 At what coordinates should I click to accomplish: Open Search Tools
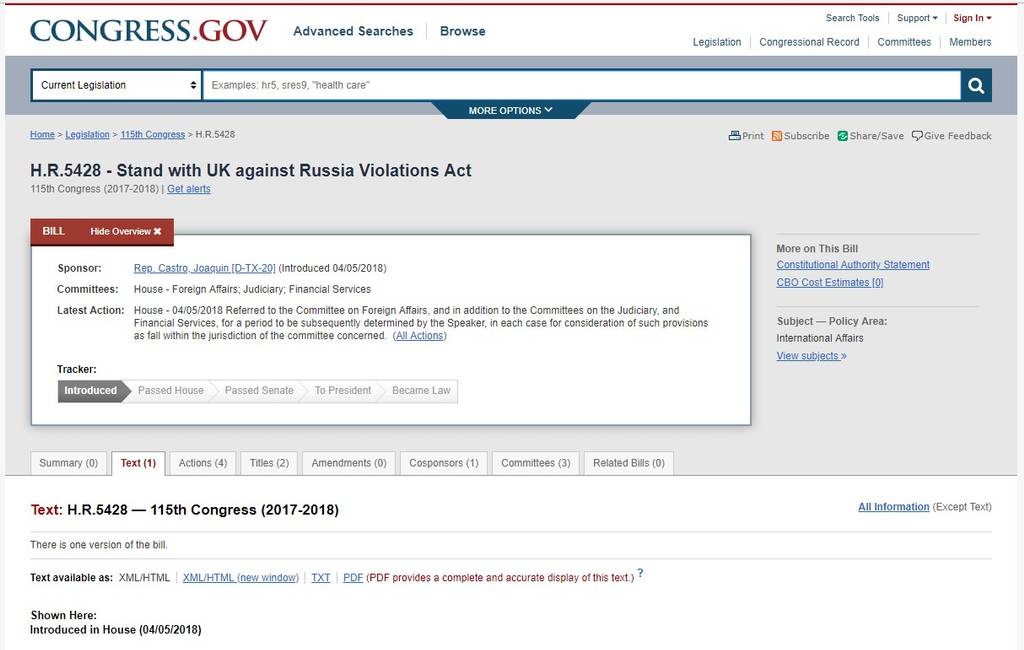pos(852,18)
